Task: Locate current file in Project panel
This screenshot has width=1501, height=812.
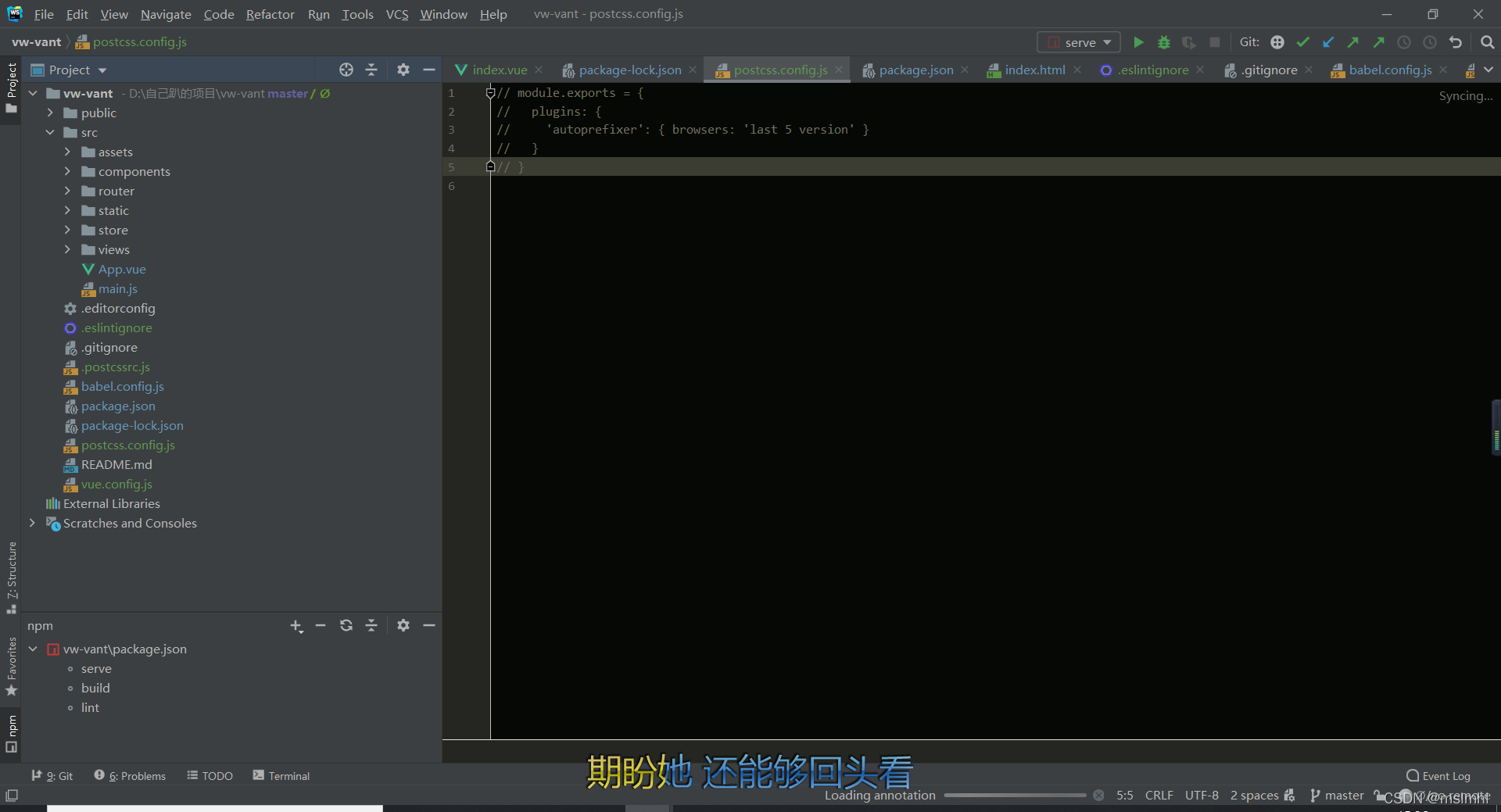Action: (346, 70)
